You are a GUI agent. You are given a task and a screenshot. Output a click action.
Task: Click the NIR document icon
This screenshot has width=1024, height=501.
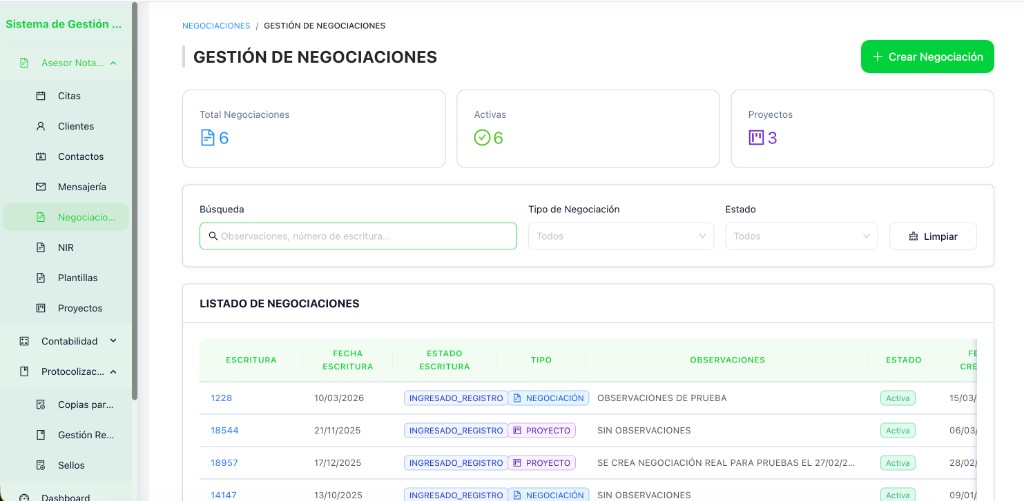[40, 248]
